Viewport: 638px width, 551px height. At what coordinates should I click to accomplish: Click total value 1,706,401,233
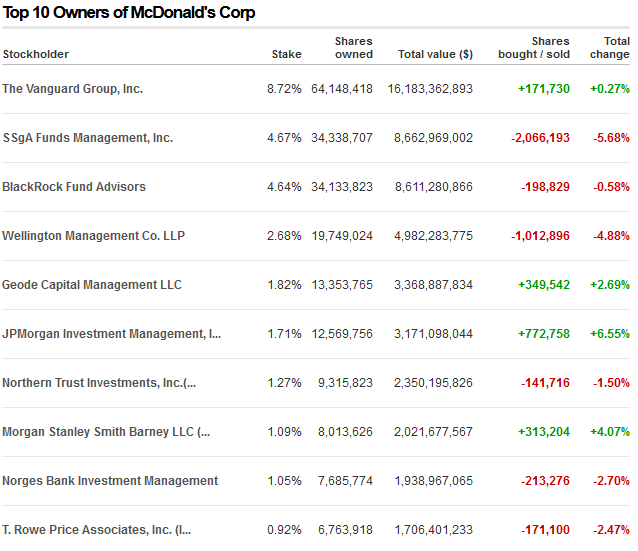[x=434, y=530]
